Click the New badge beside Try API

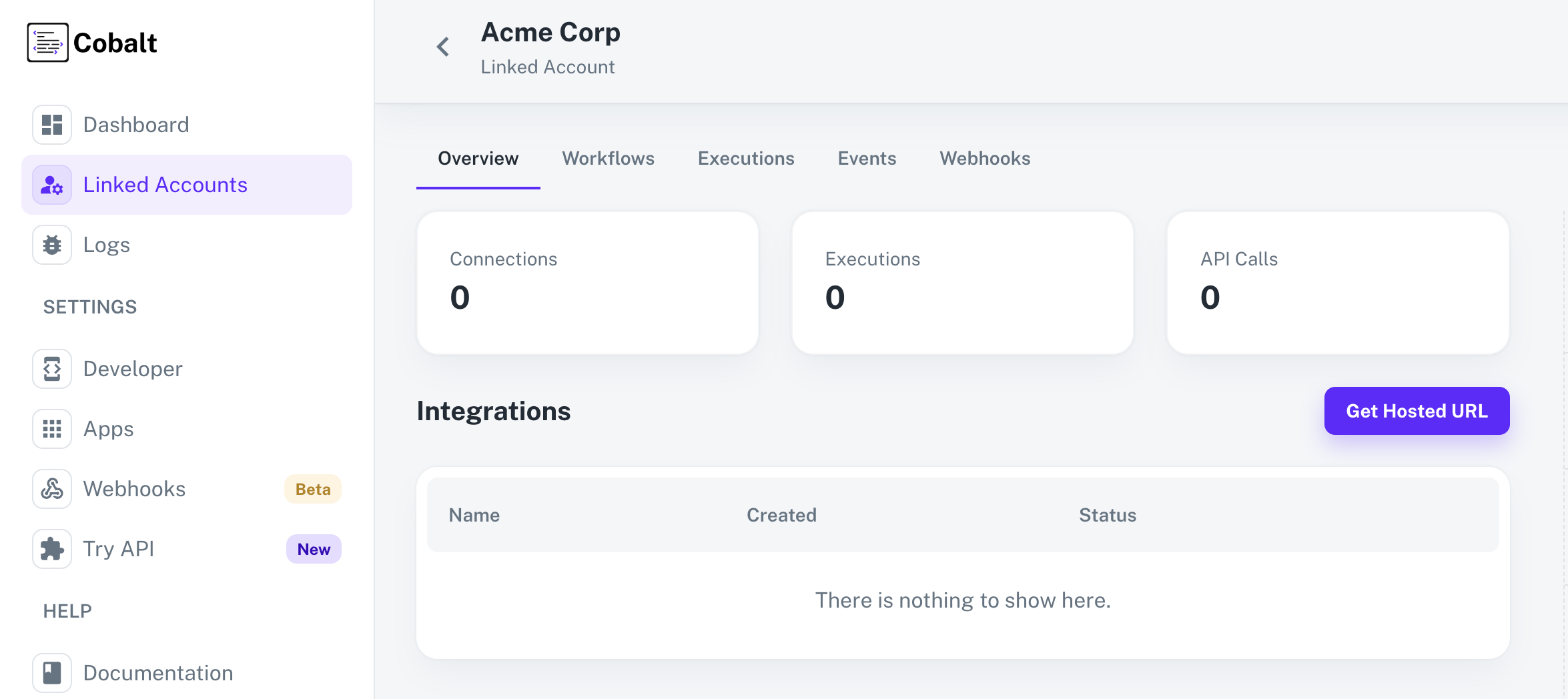[x=313, y=548]
